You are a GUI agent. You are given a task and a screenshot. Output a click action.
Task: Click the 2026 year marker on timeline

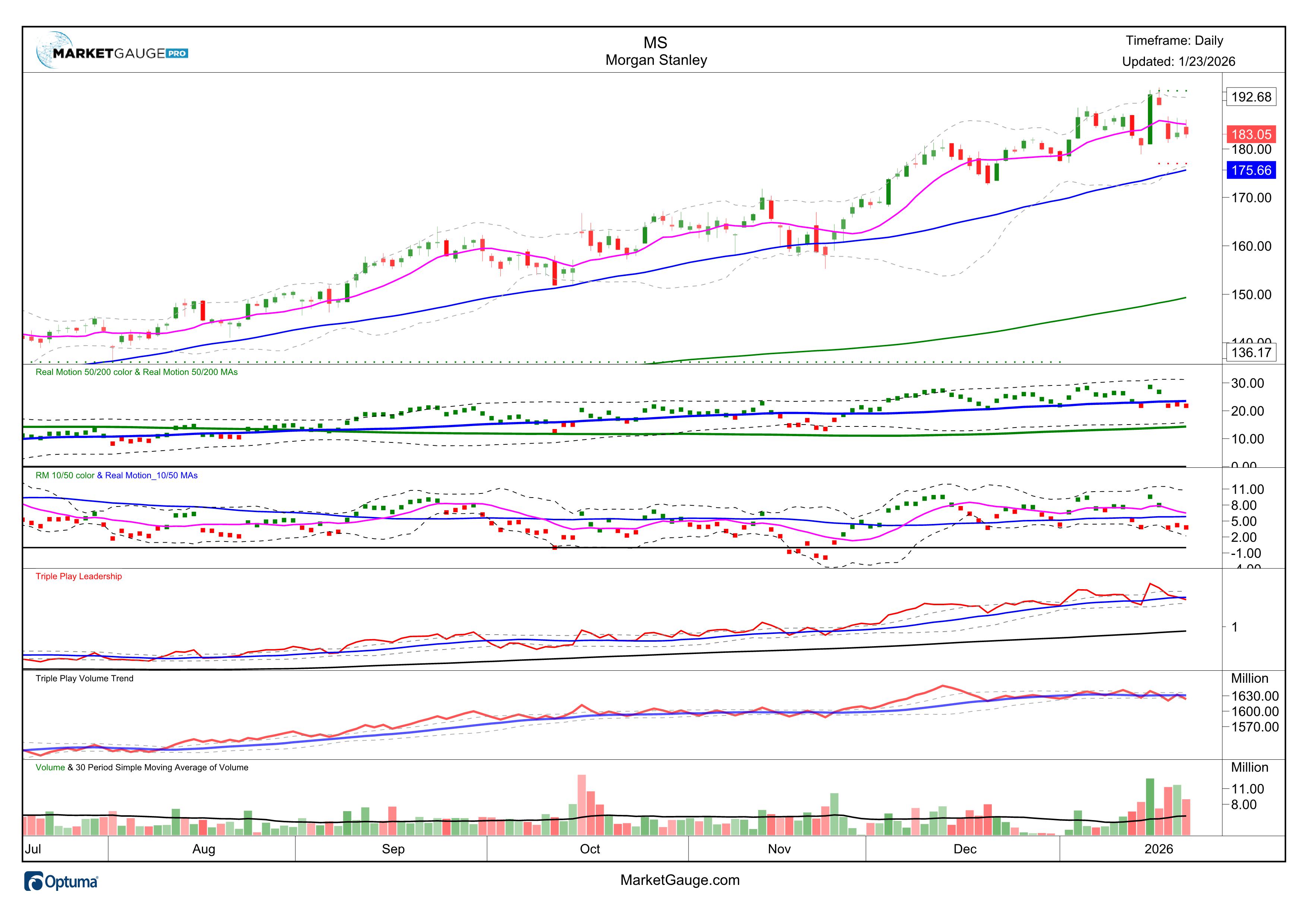tap(1158, 849)
